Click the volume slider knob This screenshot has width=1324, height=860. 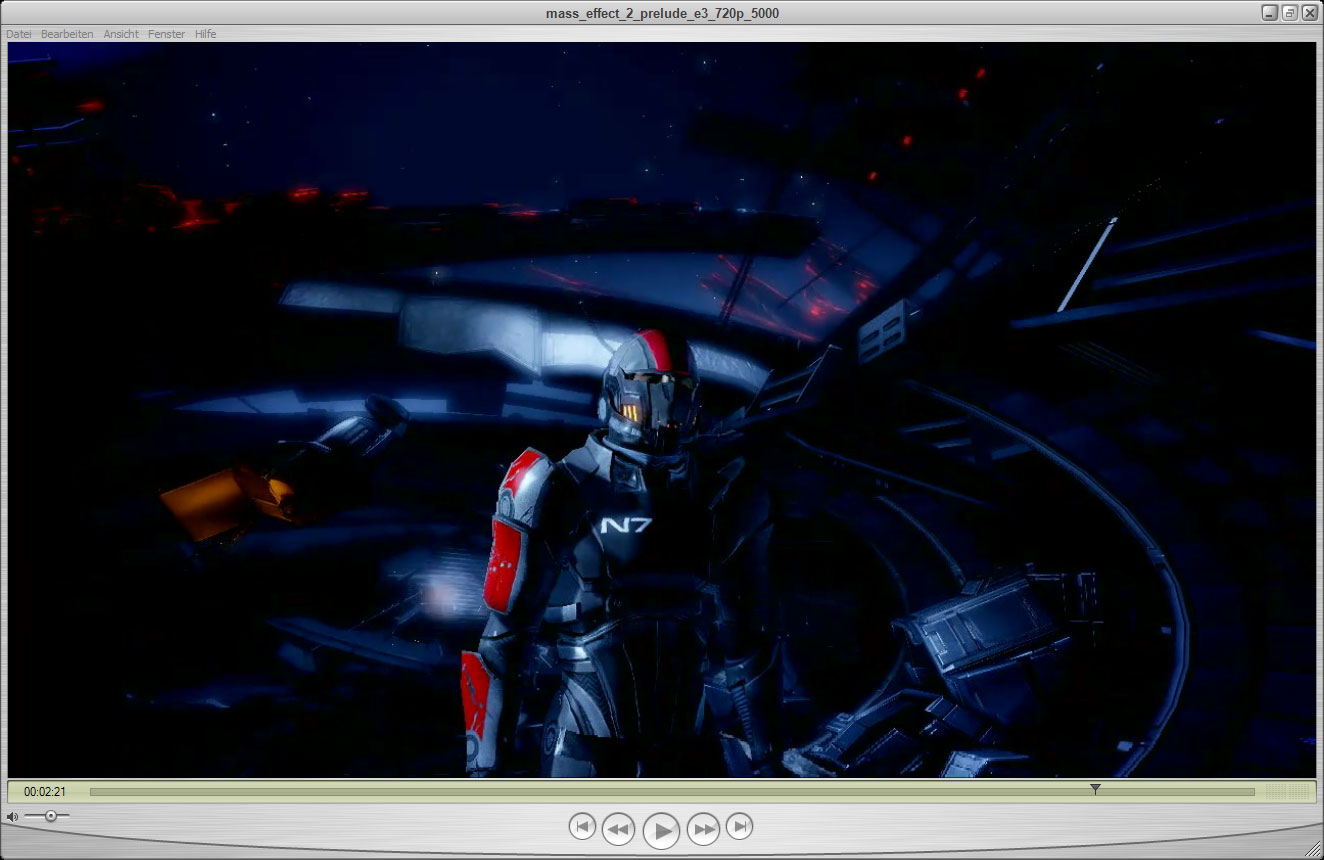point(50,816)
